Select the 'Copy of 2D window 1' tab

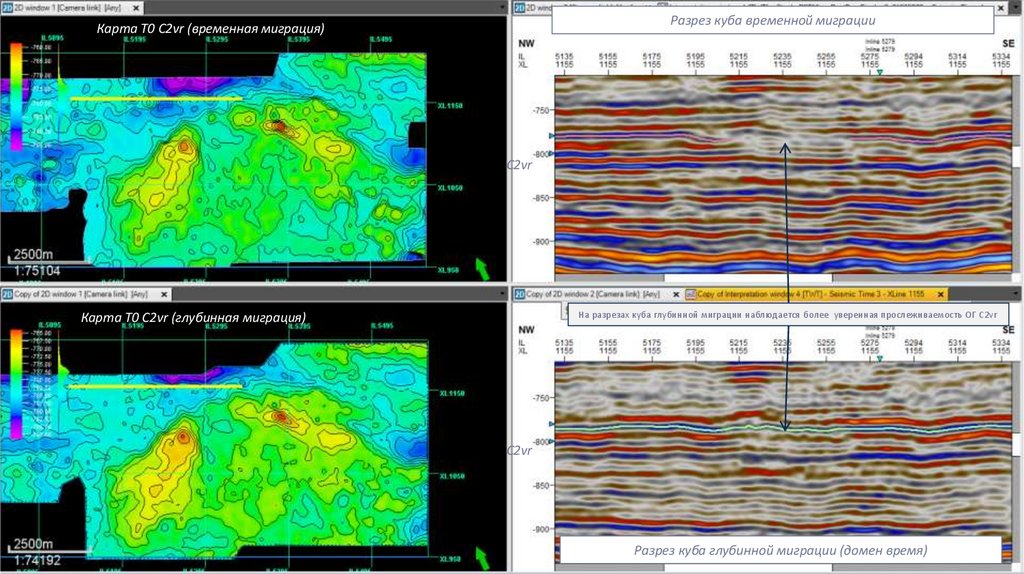[86, 295]
